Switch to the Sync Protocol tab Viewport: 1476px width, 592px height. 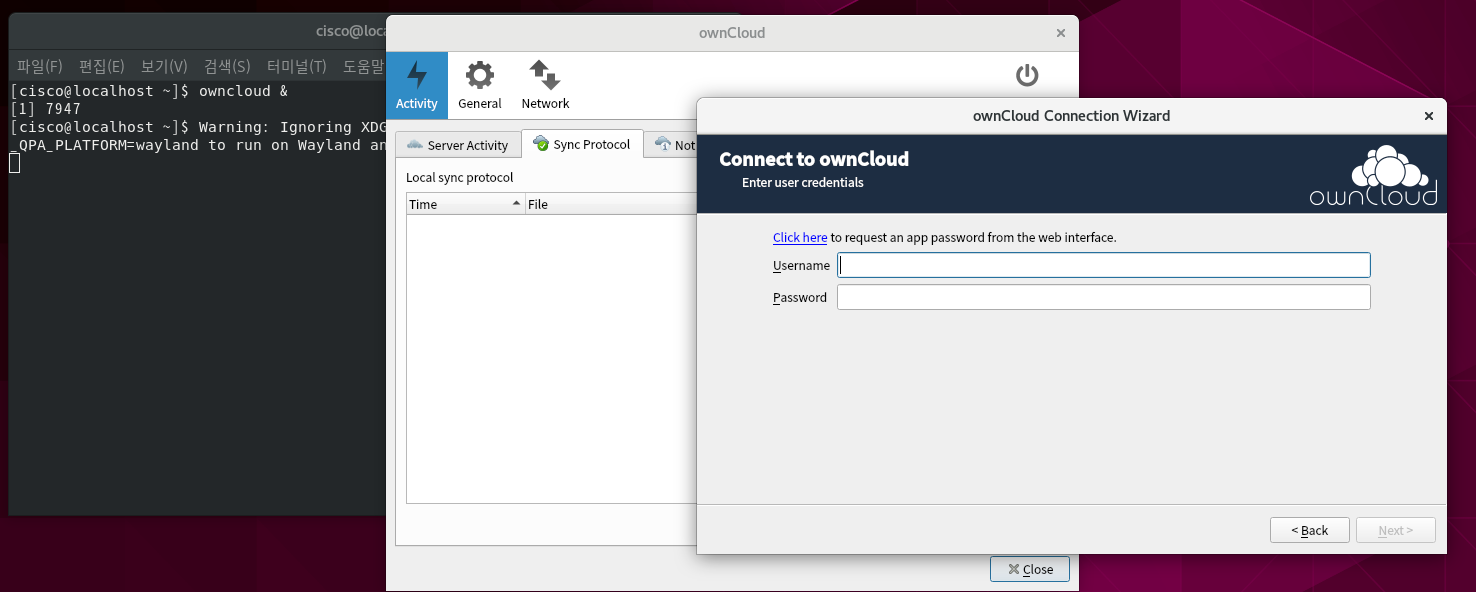pyautogui.click(x=582, y=144)
